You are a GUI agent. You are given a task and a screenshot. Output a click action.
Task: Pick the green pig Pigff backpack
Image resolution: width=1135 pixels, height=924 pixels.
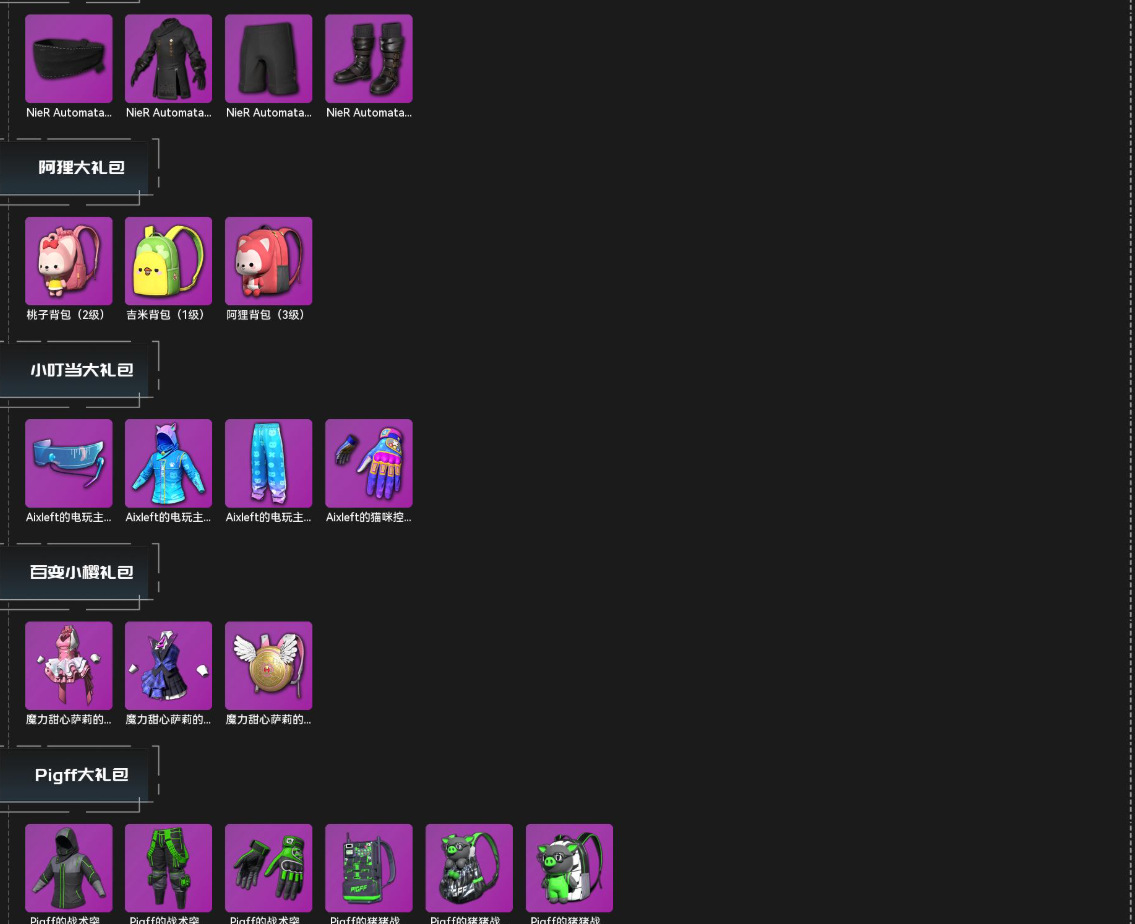click(569, 868)
